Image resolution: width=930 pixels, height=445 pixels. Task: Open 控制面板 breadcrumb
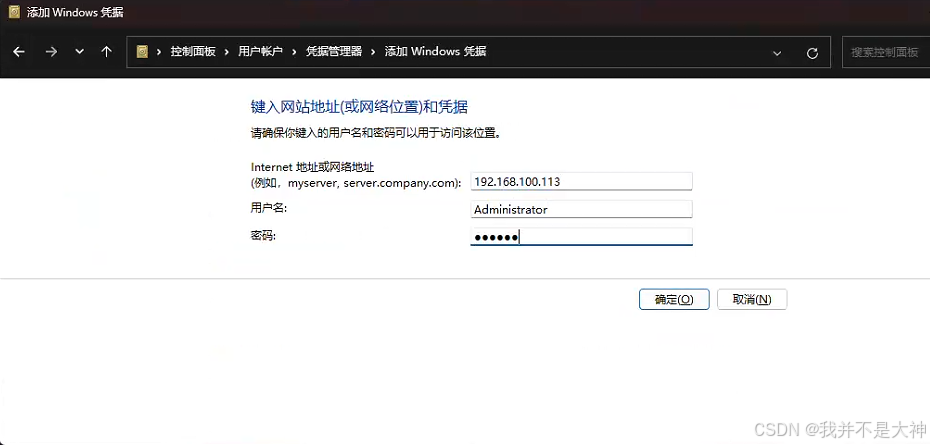click(x=193, y=52)
